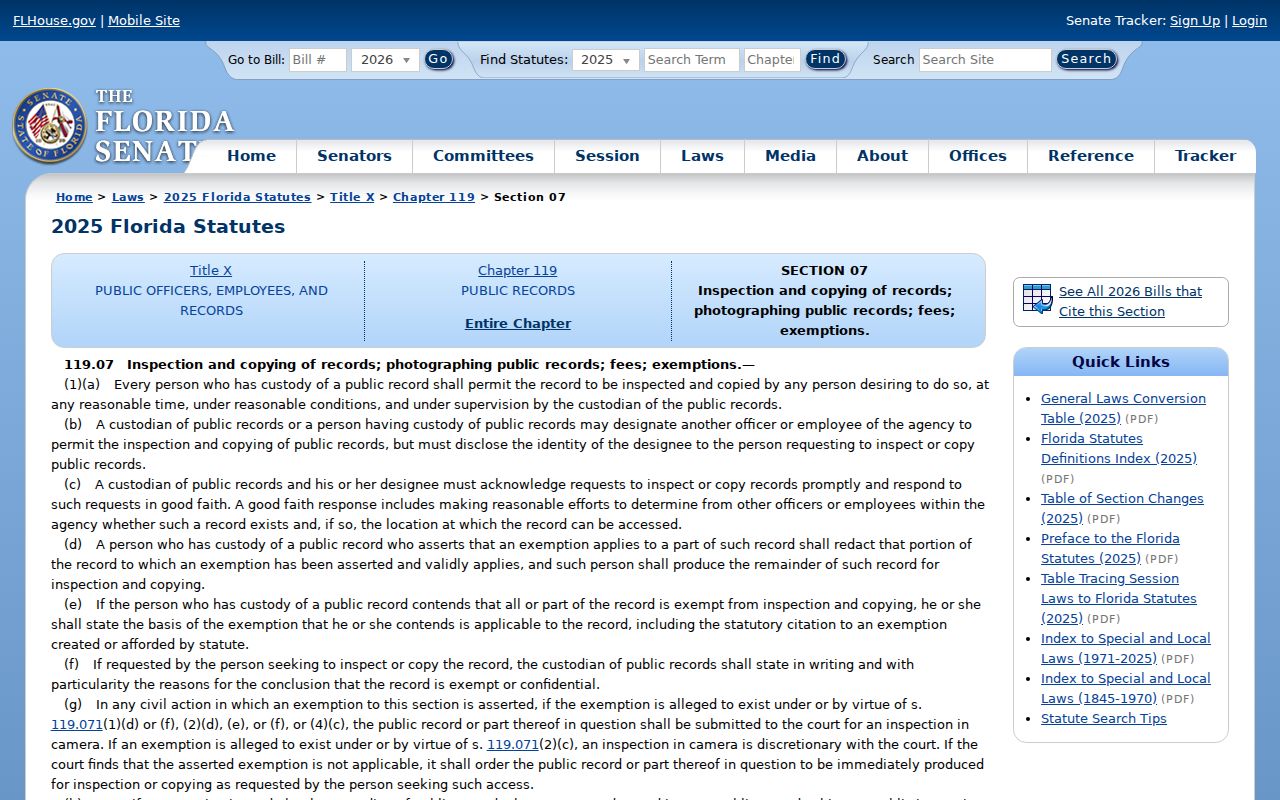Open the Title X header link
The image size is (1280, 800).
(211, 271)
